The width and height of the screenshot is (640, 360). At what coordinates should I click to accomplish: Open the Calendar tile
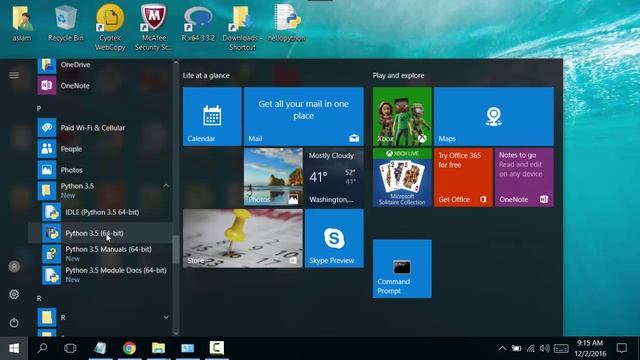[x=212, y=116]
